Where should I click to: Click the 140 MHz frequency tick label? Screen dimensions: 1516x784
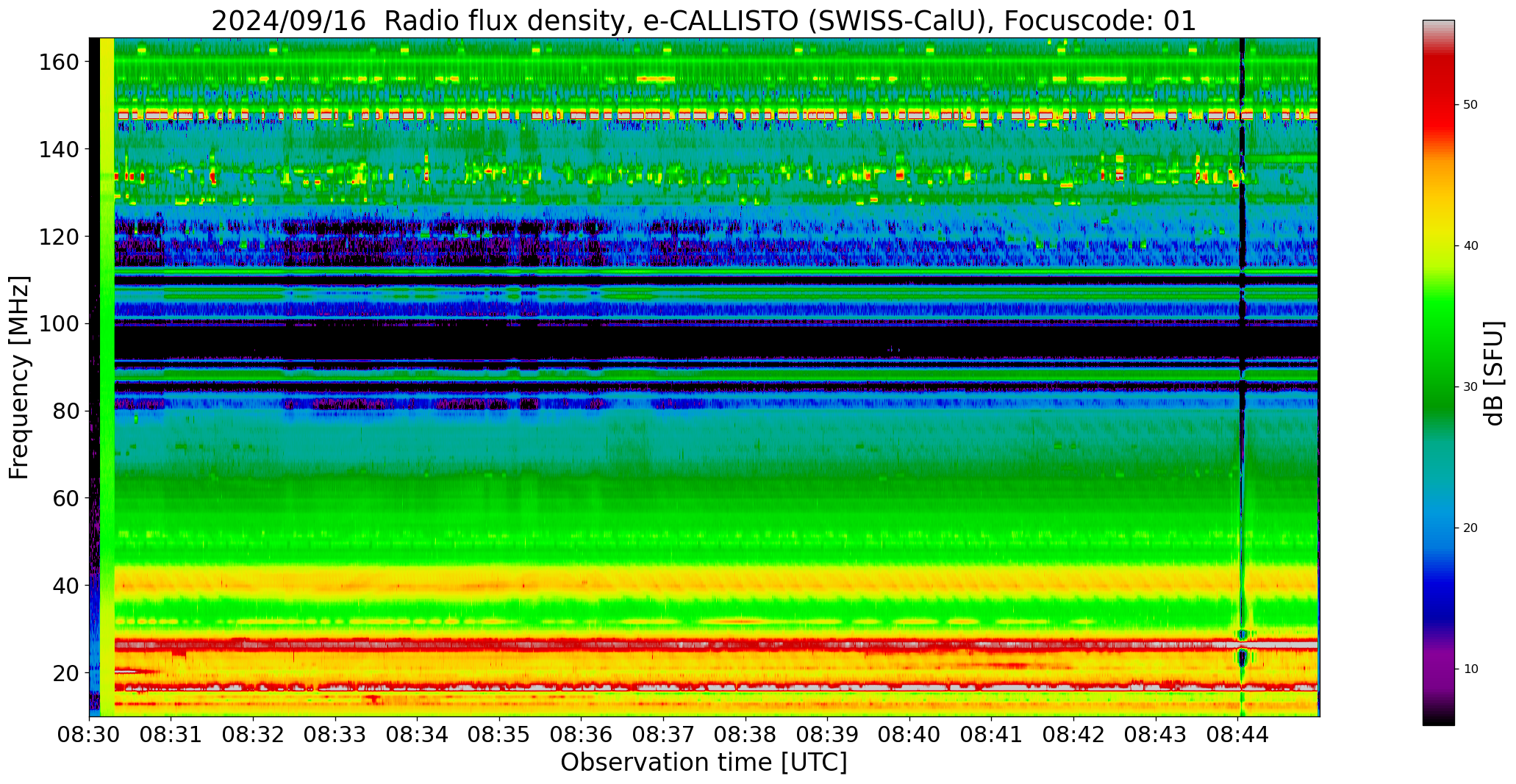[x=58, y=149]
